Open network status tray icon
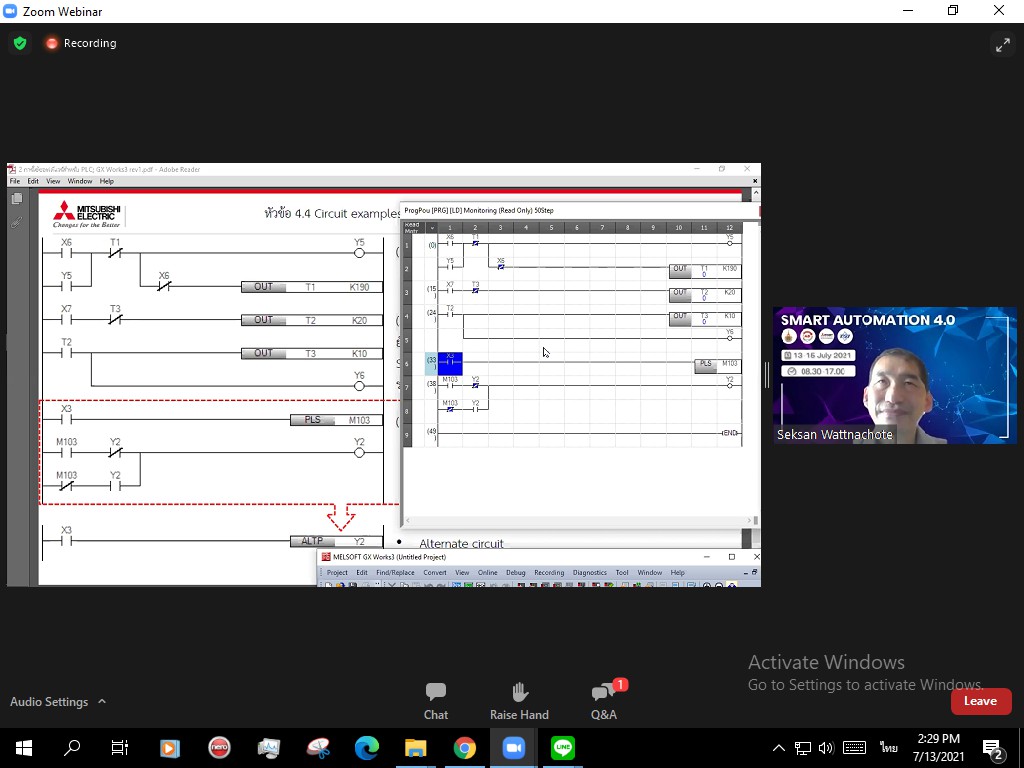1024x768 pixels. [x=803, y=748]
